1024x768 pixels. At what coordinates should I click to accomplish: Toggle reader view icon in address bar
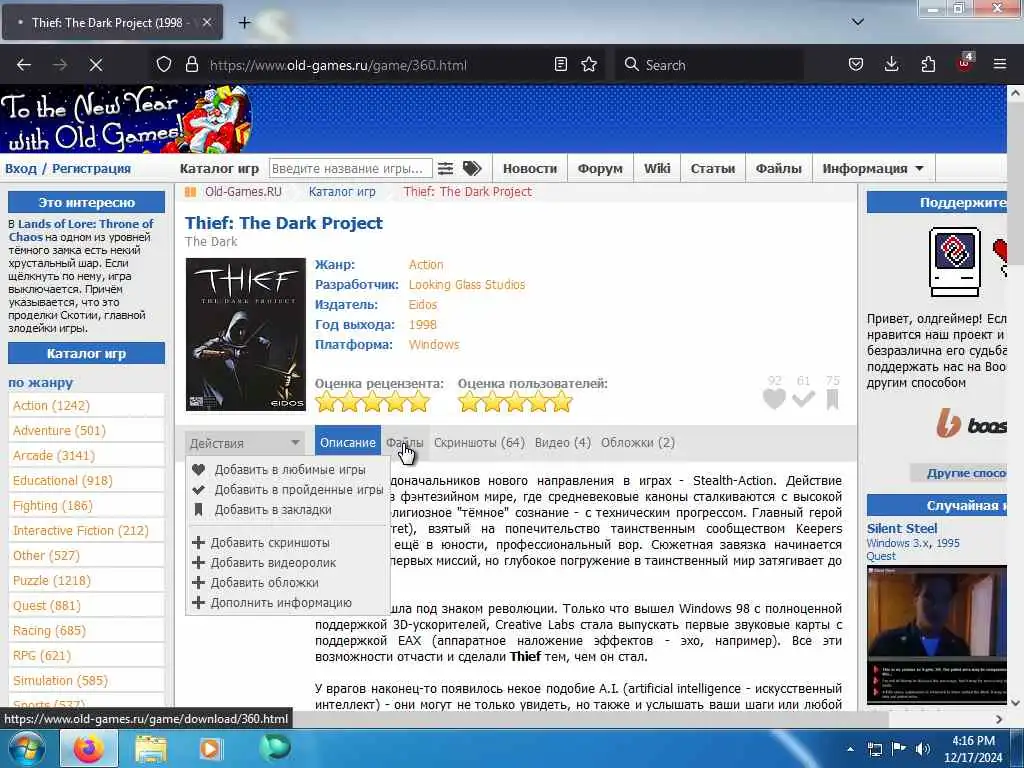[x=560, y=65]
